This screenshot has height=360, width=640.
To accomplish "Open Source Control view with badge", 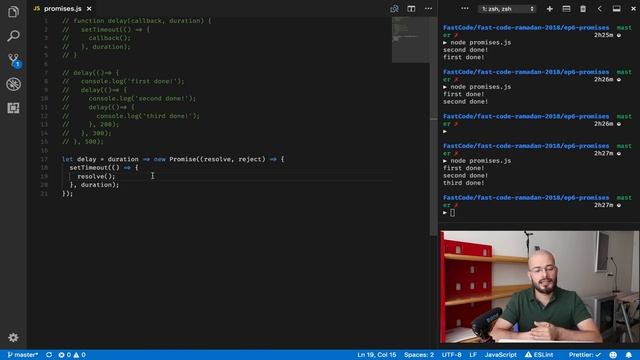I will coord(13,60).
